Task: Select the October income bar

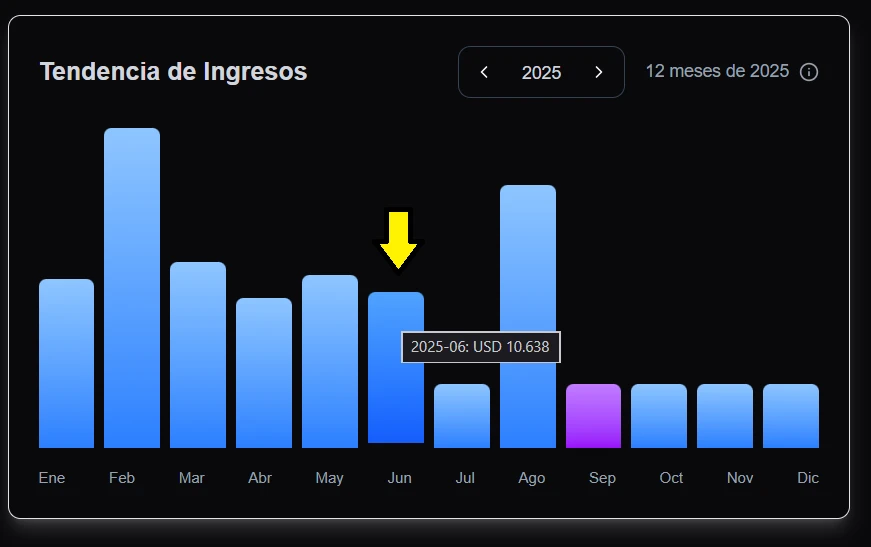Action: (x=659, y=416)
